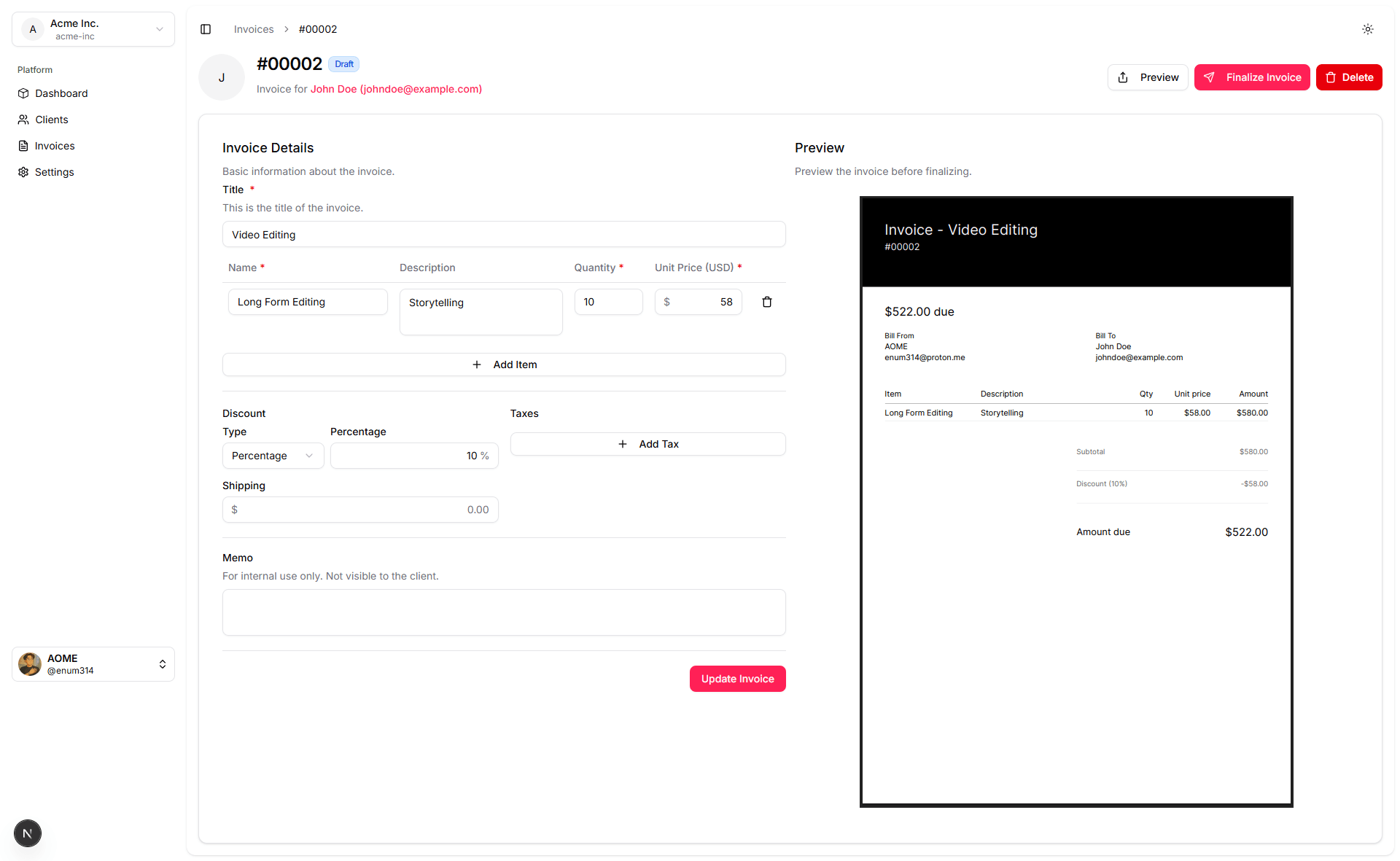Click the J client avatar circle
Image resolution: width=1400 pixels, height=861 pixels.
point(222,77)
